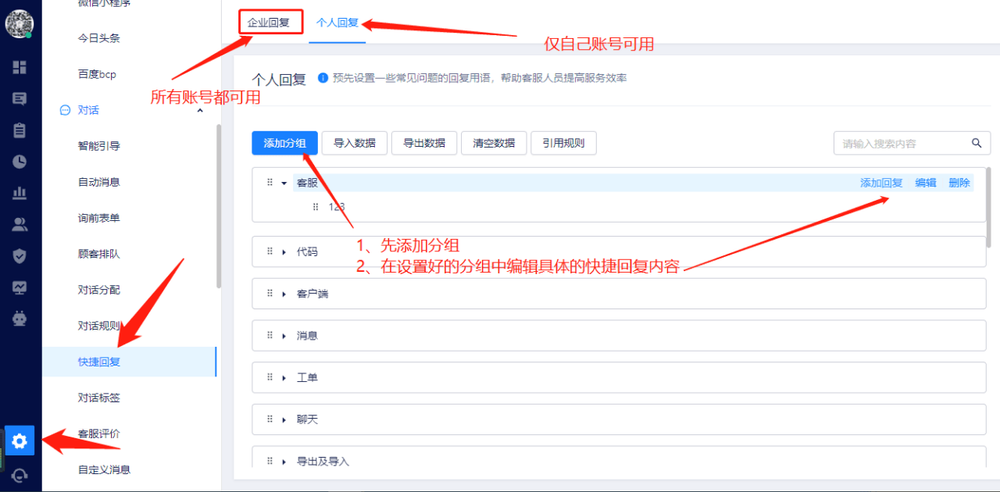
Task: Expand the 代码 group
Action: (x=284, y=252)
